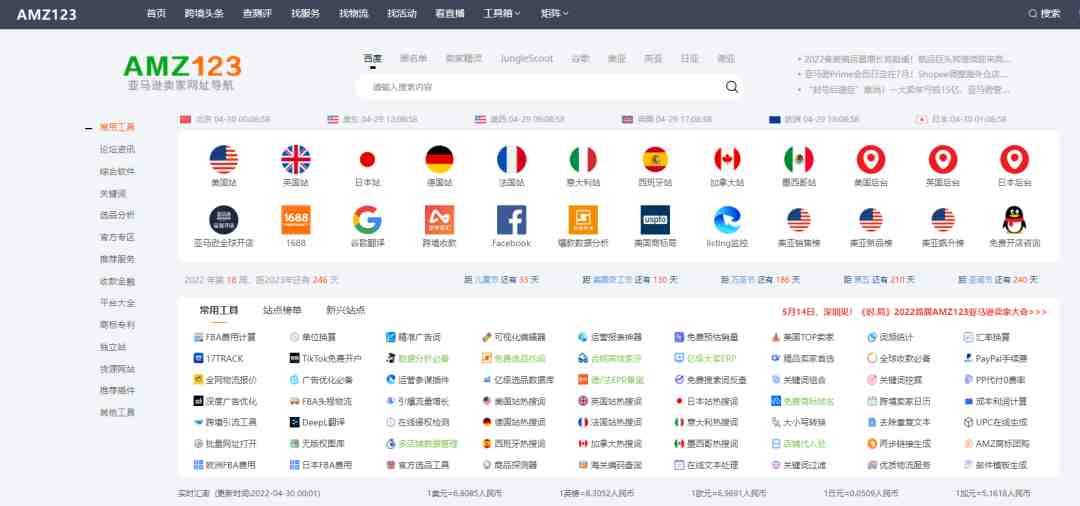The width and height of the screenshot is (1080, 506).
Task: Go to 独立站 in the left sidebar
Action: pyautogui.click(x=112, y=347)
